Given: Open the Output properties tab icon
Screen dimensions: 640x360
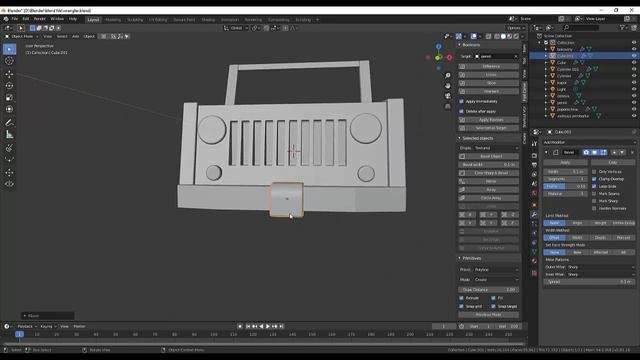Looking at the screenshot, I should pyautogui.click(x=534, y=165).
